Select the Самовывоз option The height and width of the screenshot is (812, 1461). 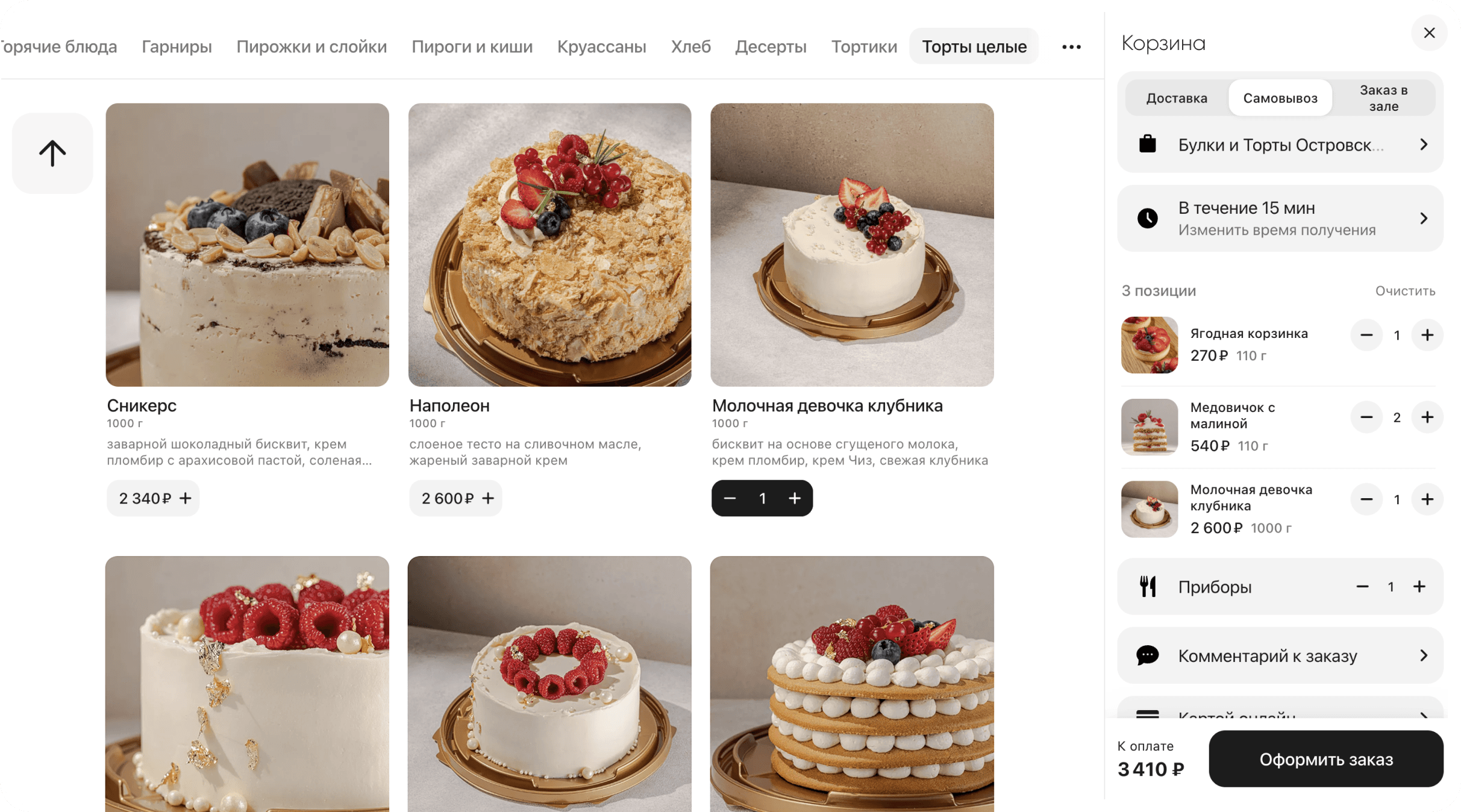coord(1280,98)
